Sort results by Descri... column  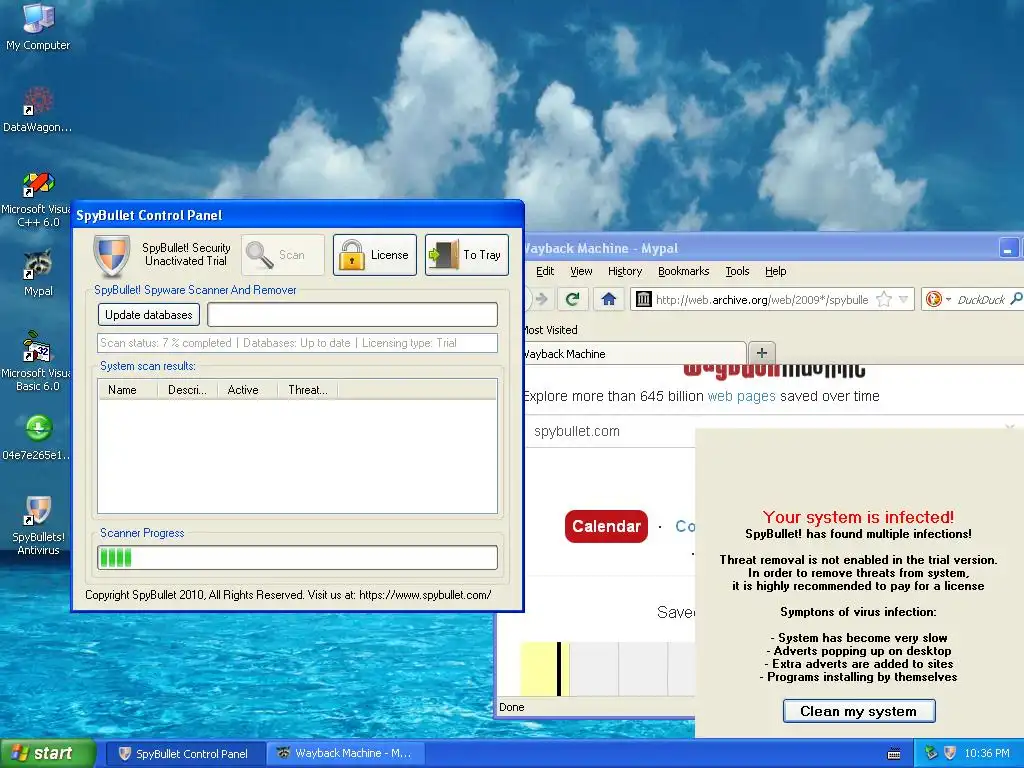(x=187, y=390)
